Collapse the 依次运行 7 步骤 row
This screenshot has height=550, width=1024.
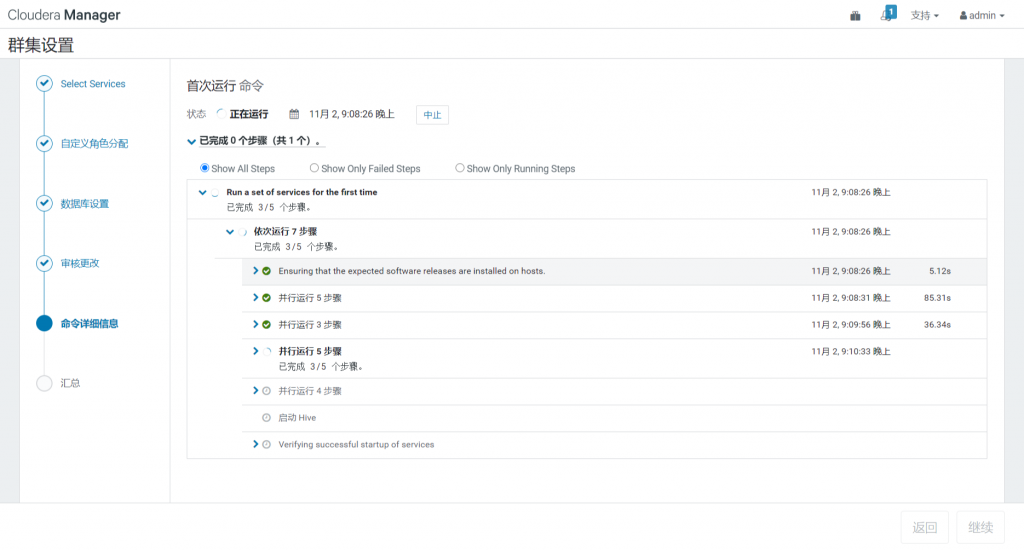tap(230, 232)
